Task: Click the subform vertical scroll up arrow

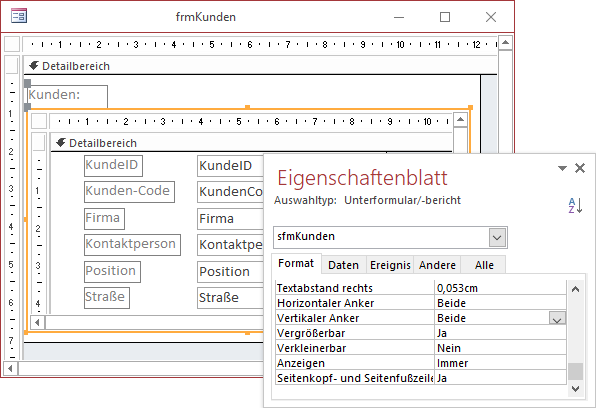Action: [x=460, y=120]
